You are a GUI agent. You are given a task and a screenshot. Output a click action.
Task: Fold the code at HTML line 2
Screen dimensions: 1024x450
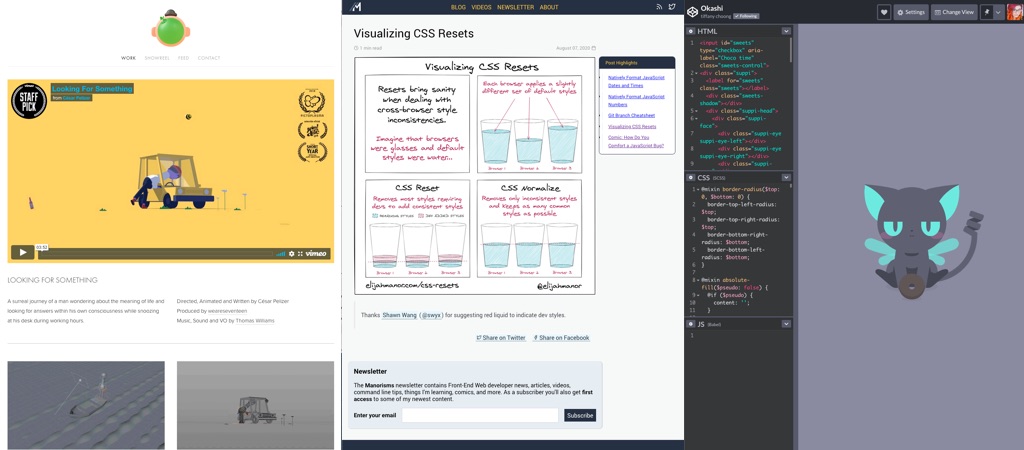click(696, 72)
